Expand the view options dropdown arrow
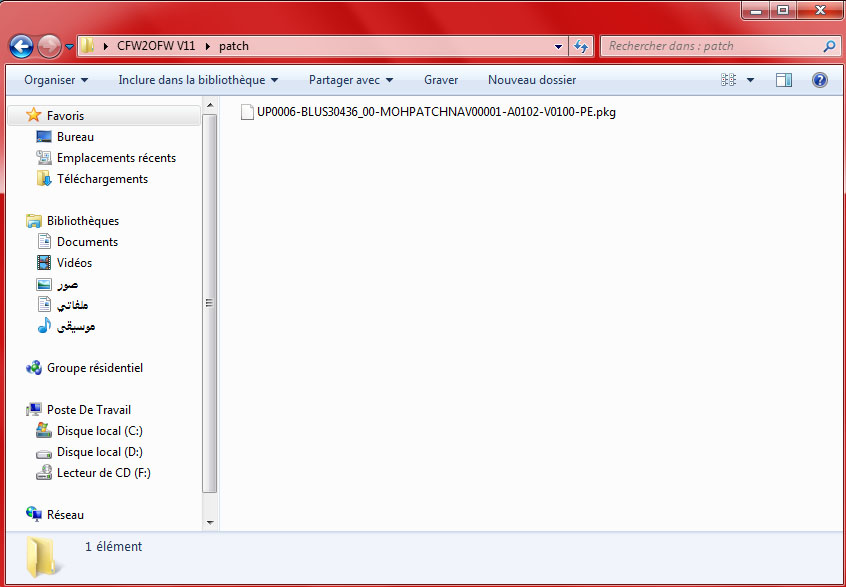Viewport: 846px width, 587px height. 750,80
